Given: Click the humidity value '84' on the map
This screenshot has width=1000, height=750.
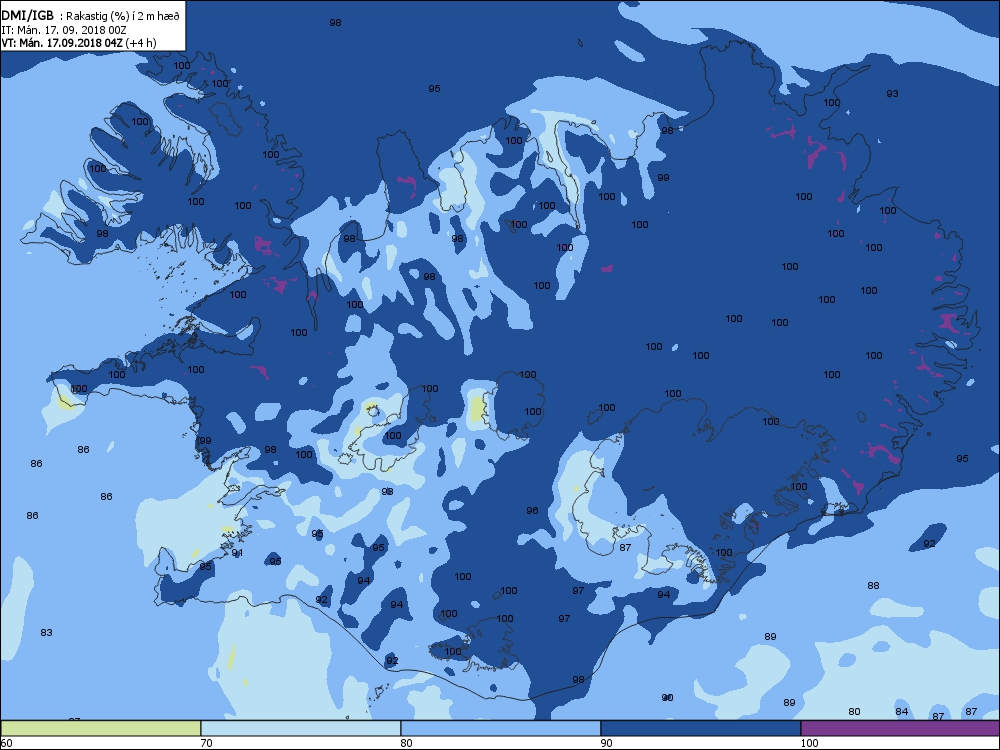Looking at the screenshot, I should tap(901, 712).
